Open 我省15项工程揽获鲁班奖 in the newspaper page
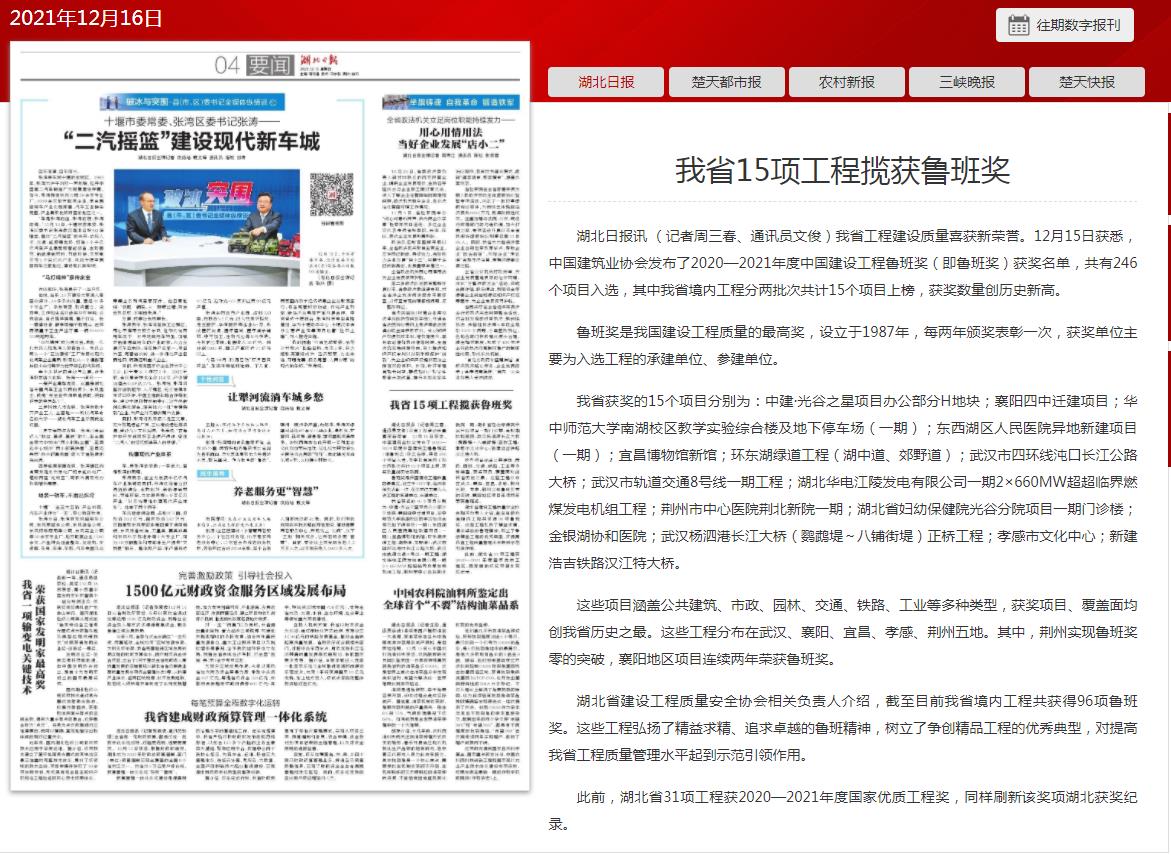Image resolution: width=1171 pixels, height=855 pixels. [x=451, y=404]
